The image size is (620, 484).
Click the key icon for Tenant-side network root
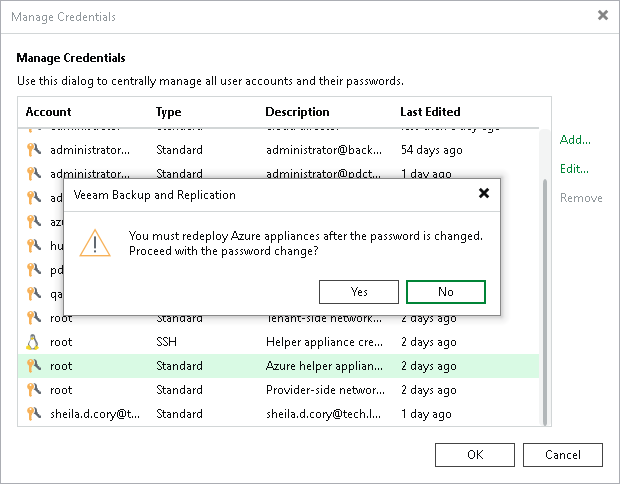(34, 318)
